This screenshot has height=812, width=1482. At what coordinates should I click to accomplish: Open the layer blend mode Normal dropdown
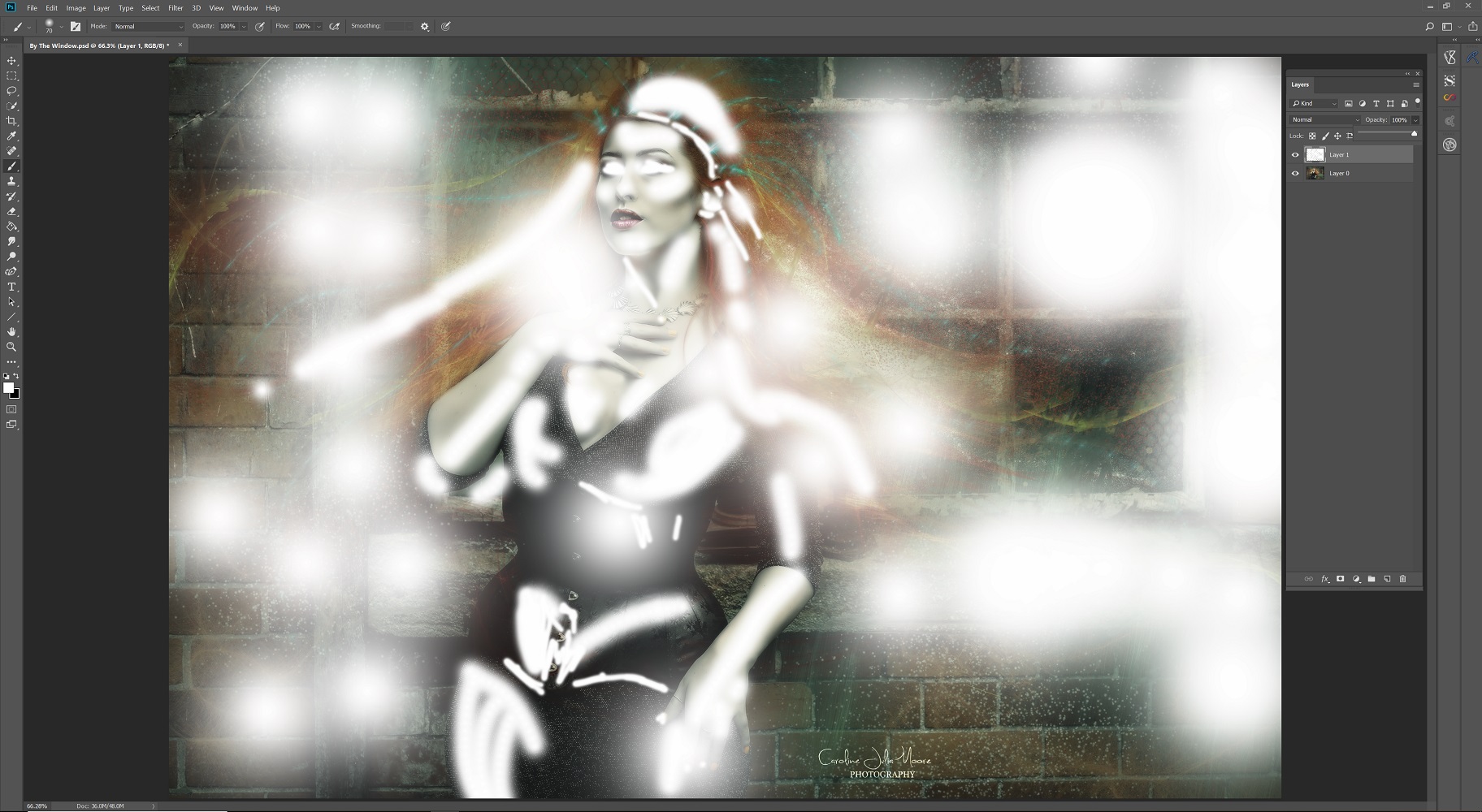coord(1324,120)
